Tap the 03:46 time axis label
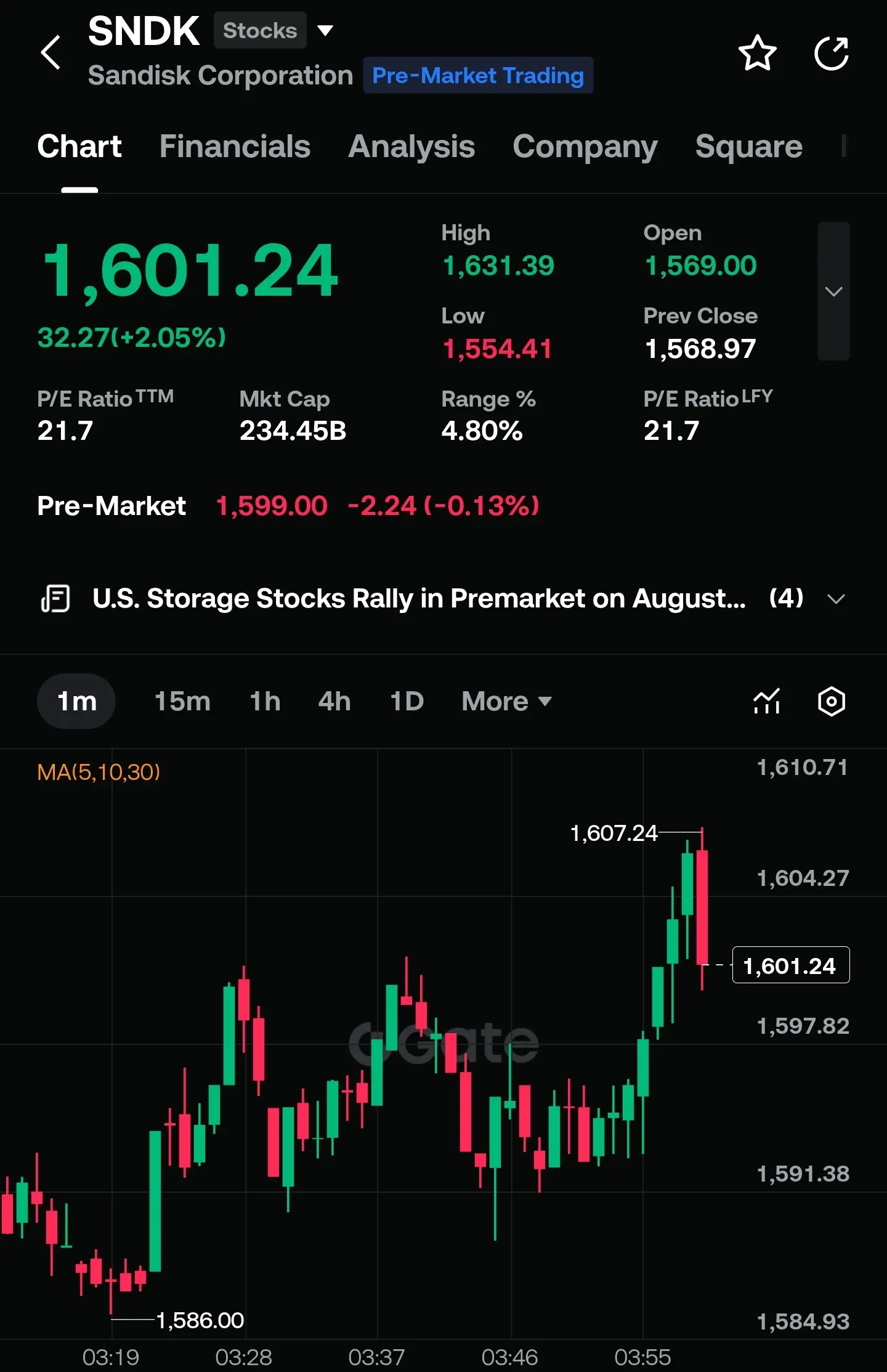This screenshot has height=1372, width=887. (510, 1357)
